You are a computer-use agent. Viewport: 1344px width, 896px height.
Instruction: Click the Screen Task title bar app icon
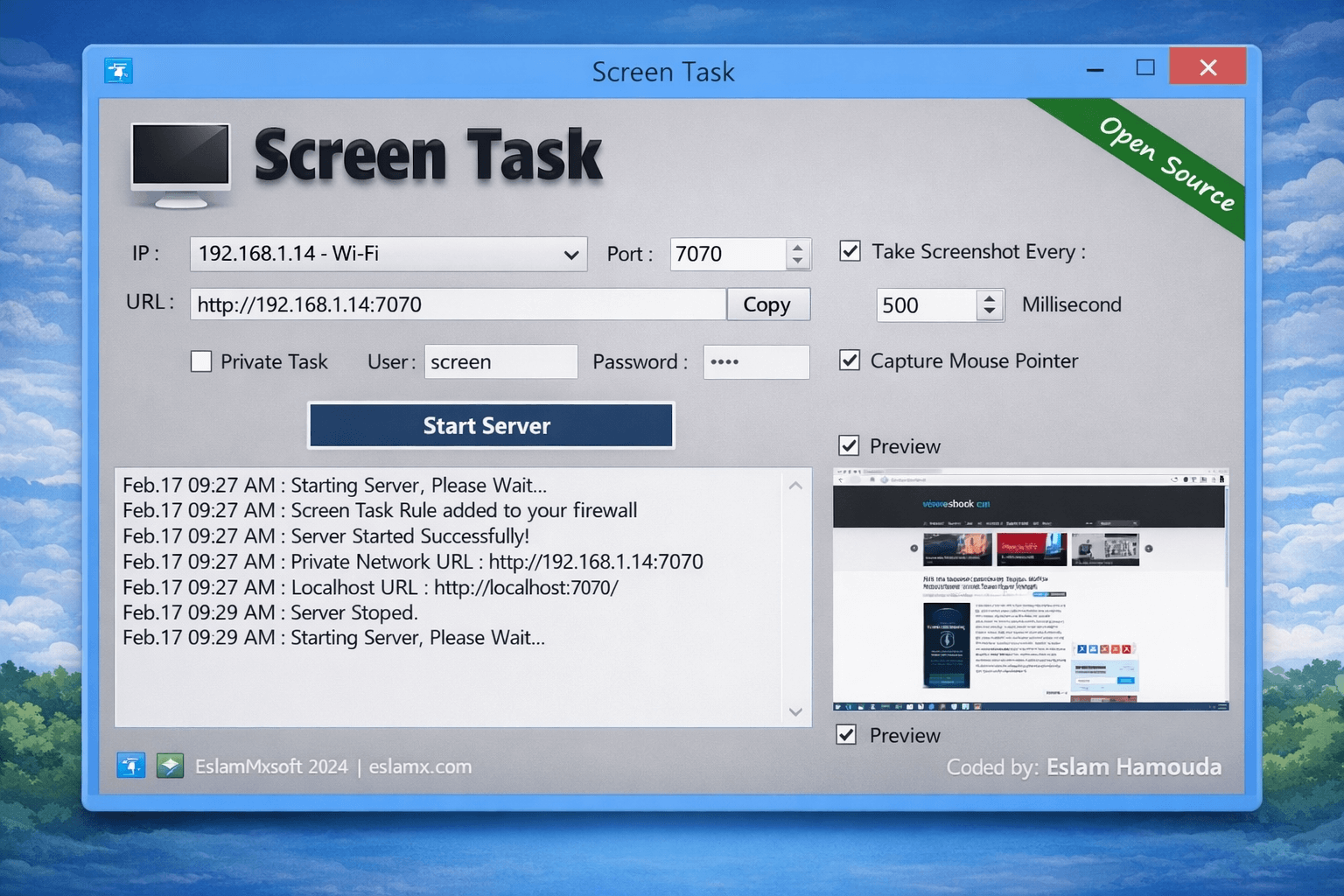pyautogui.click(x=118, y=71)
